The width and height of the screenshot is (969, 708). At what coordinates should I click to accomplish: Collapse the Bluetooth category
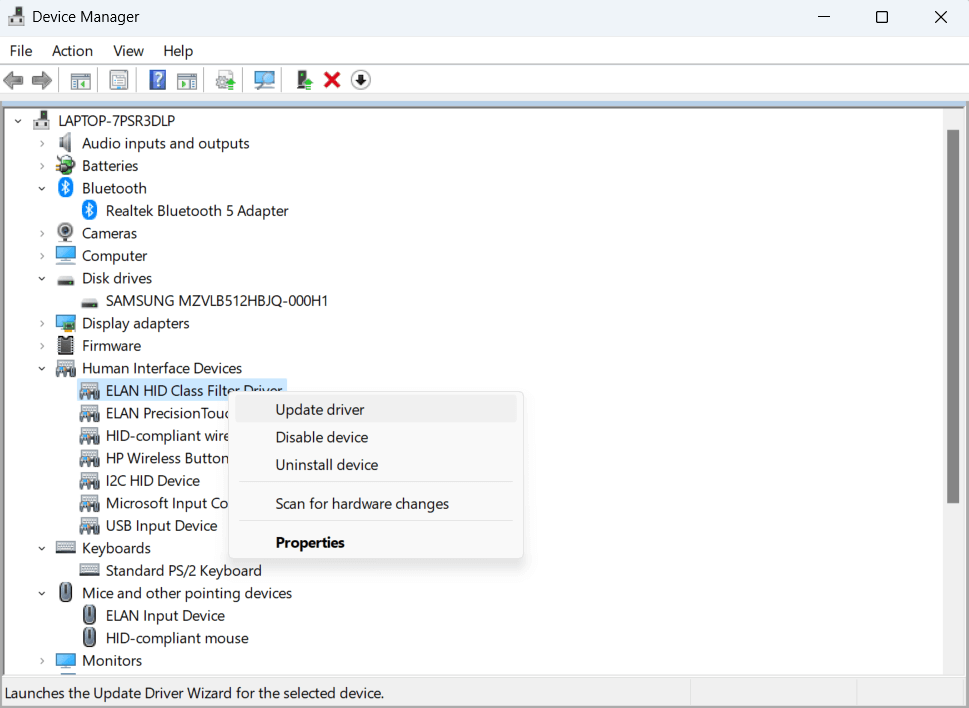coord(42,188)
